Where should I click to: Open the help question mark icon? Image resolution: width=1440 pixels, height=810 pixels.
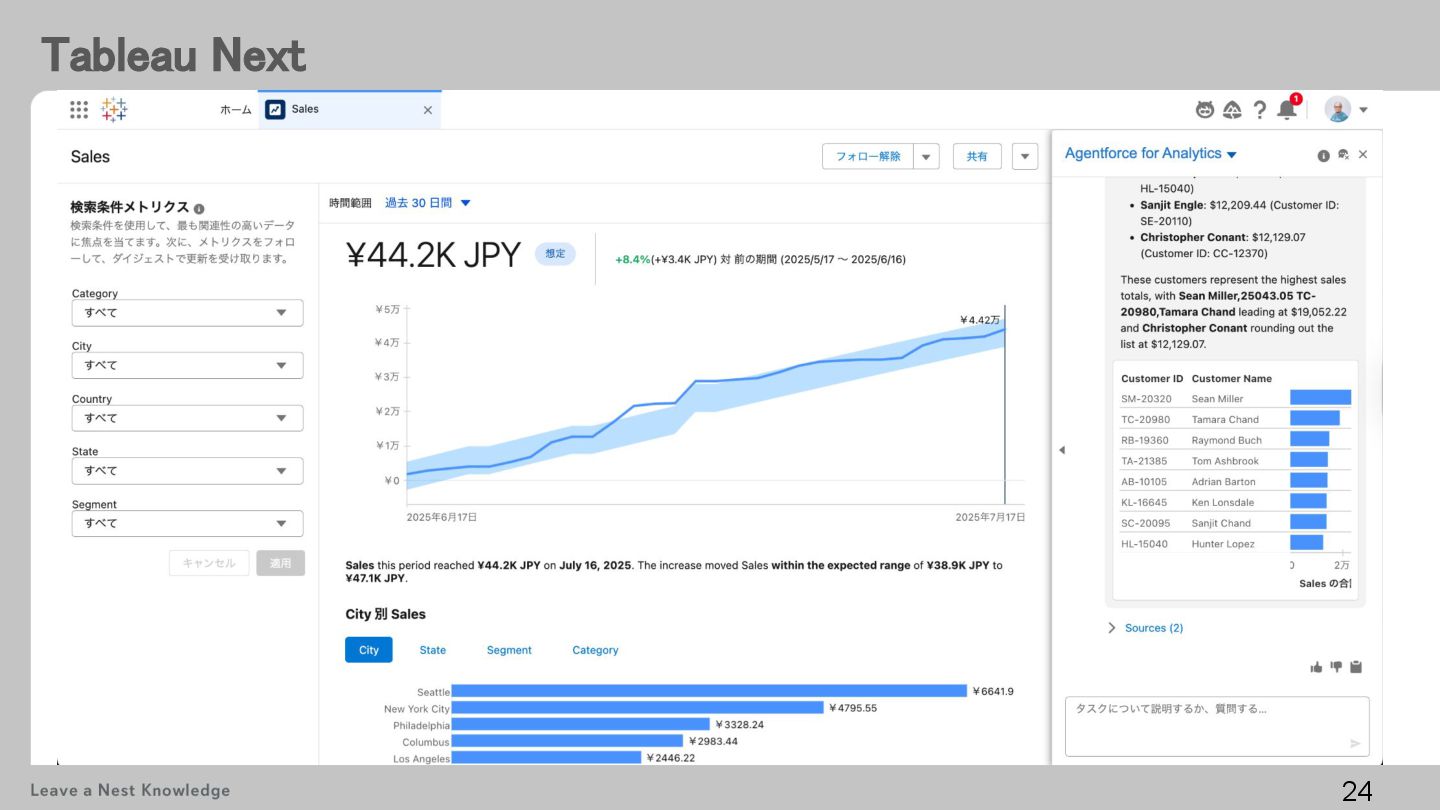point(1260,110)
